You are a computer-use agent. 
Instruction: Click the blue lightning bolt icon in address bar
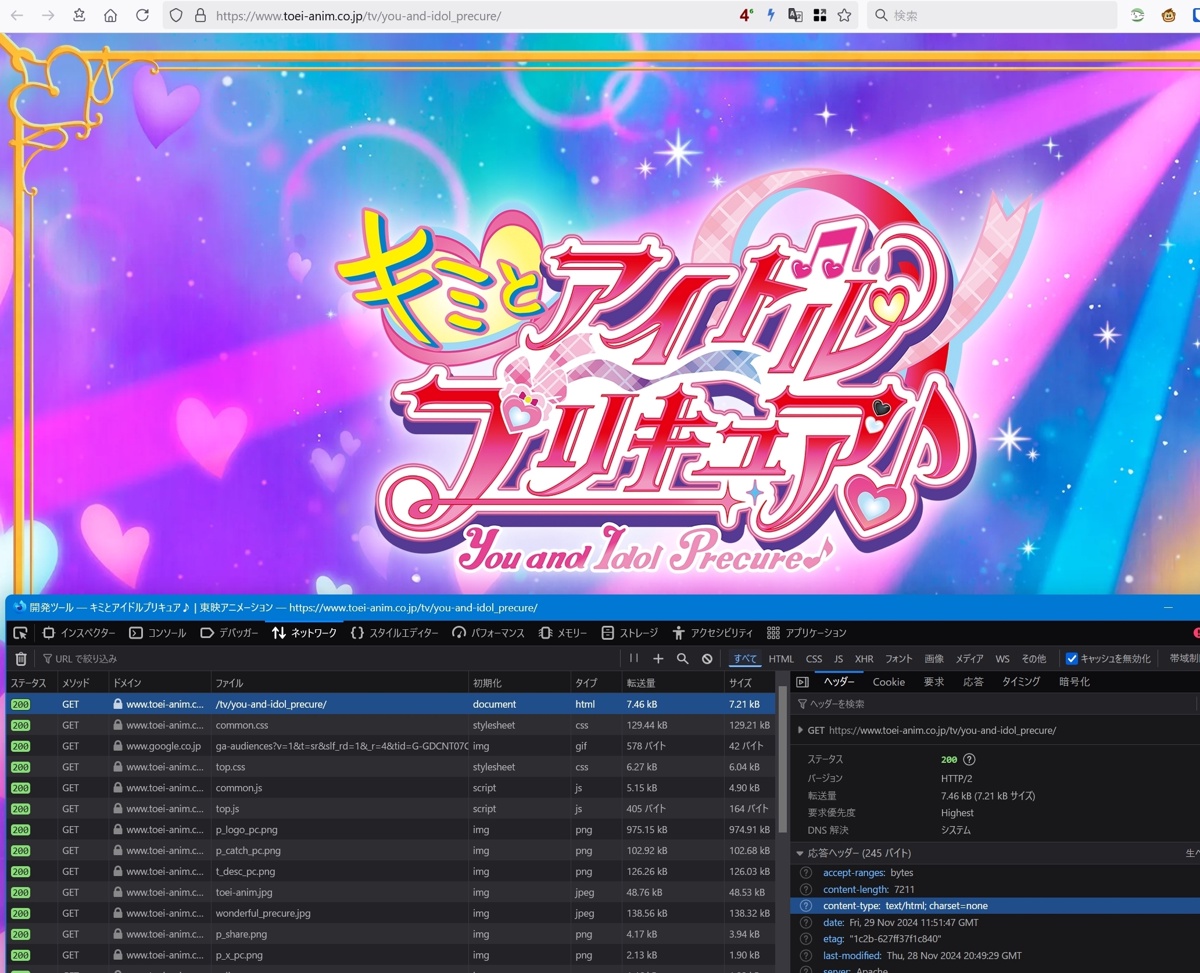(x=771, y=16)
